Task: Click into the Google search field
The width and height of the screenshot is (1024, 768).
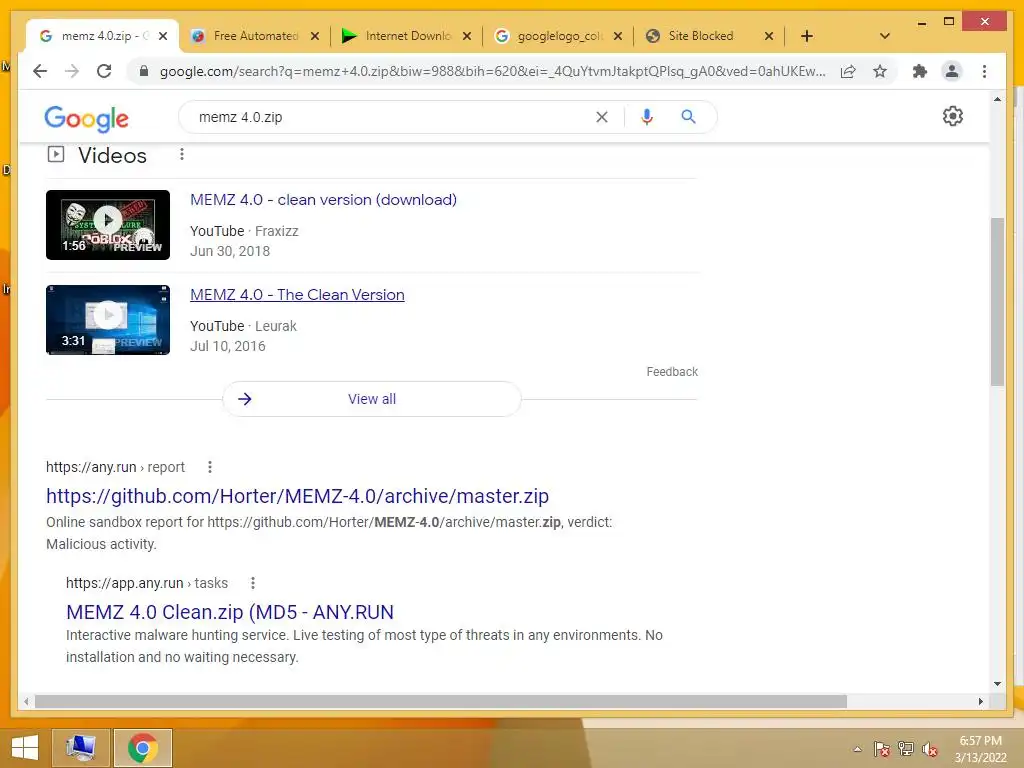Action: [392, 117]
